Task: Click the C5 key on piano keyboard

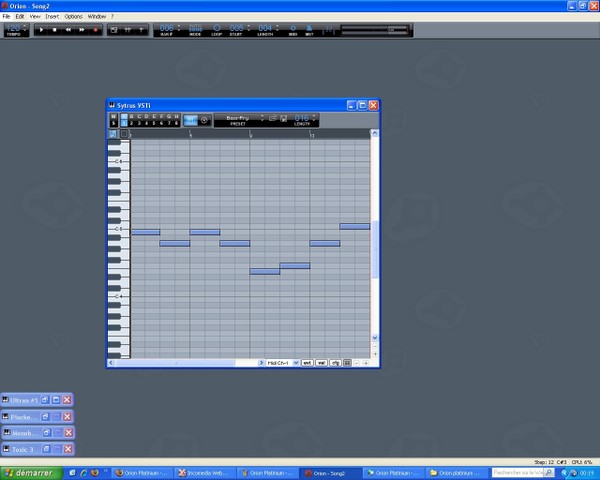Action: 119,229
